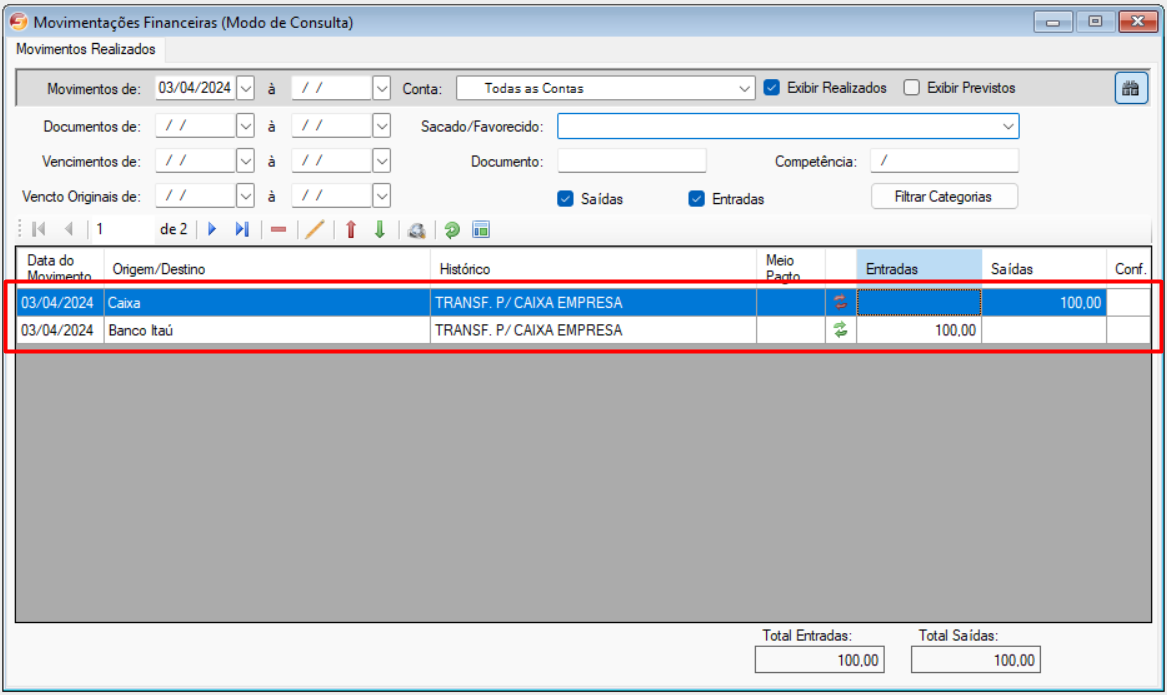Maximize the Movimentações Financeiras window

tap(1095, 22)
